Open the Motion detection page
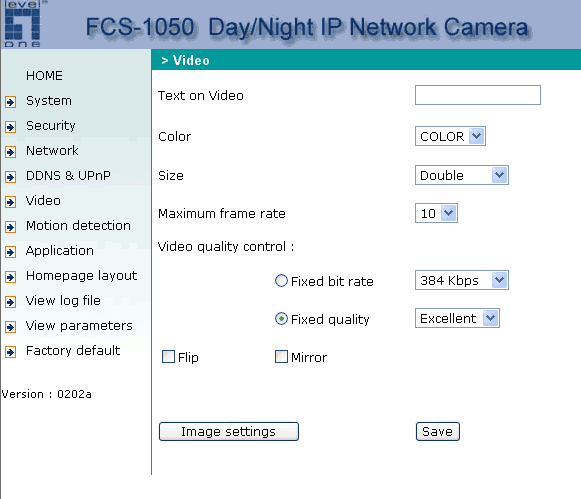The height and width of the screenshot is (499, 581). tap(78, 226)
